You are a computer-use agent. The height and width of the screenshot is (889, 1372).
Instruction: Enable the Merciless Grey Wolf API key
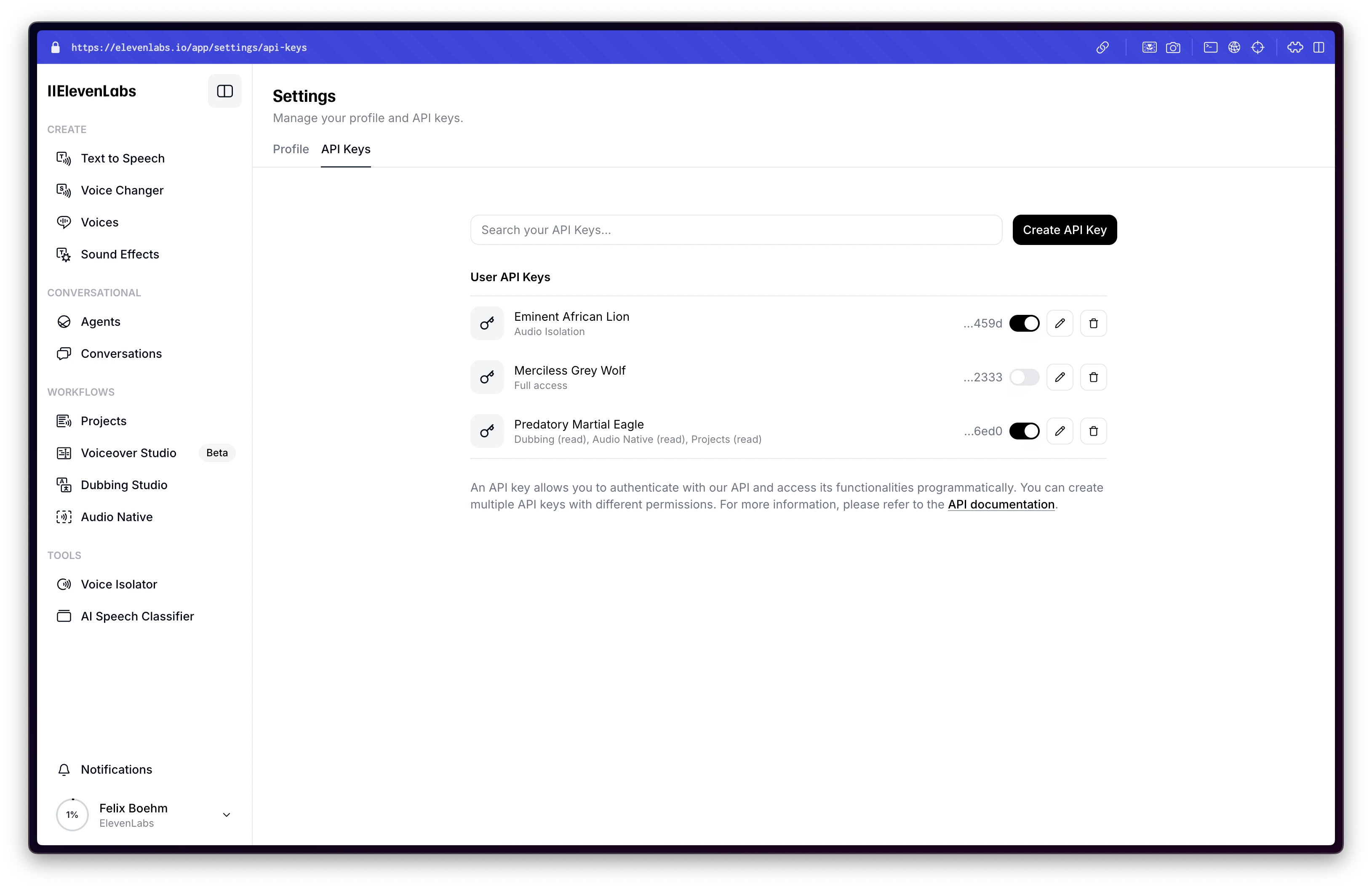pos(1024,377)
